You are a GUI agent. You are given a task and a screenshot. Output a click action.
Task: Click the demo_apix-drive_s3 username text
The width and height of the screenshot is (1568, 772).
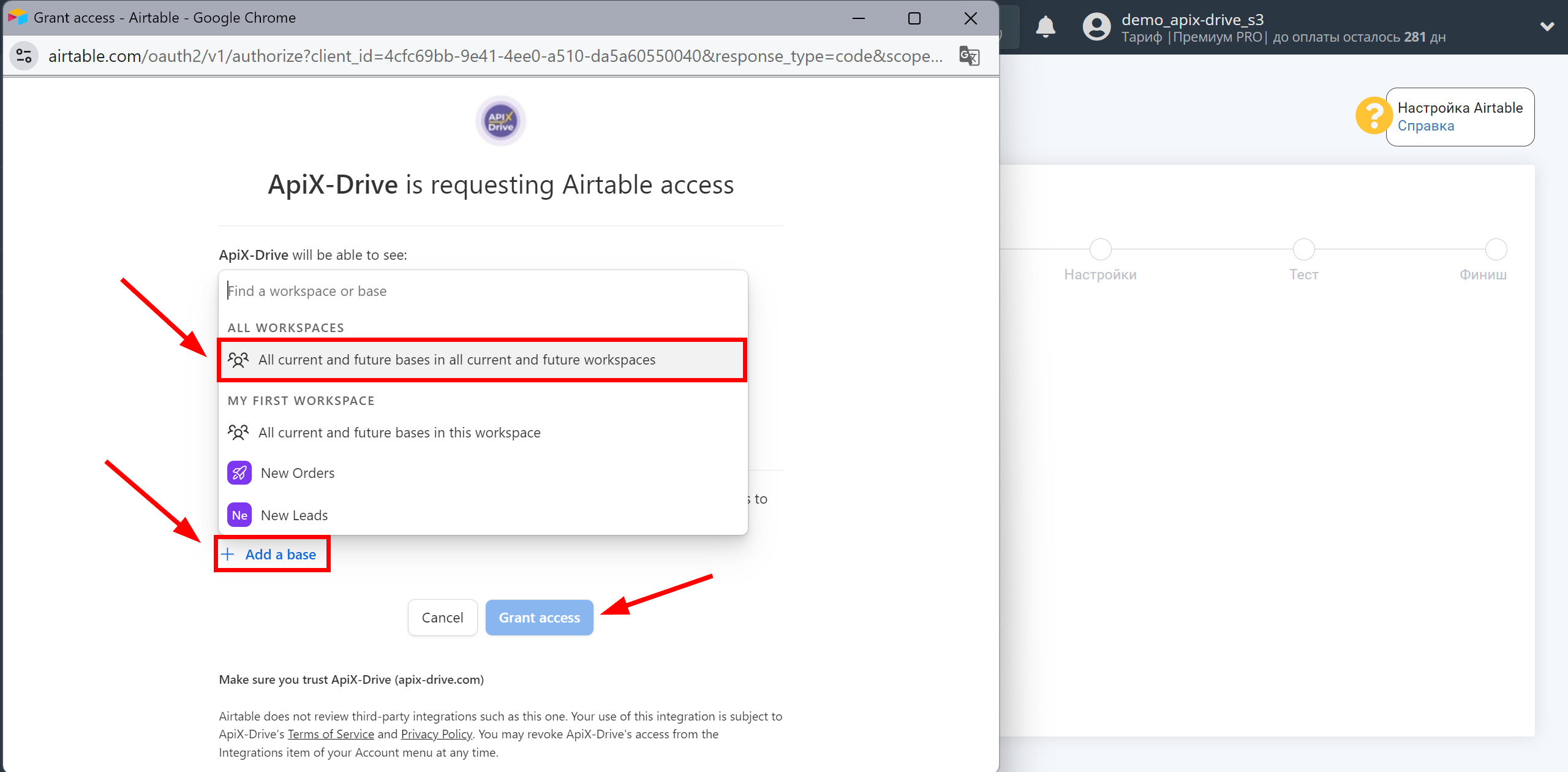tap(1193, 20)
